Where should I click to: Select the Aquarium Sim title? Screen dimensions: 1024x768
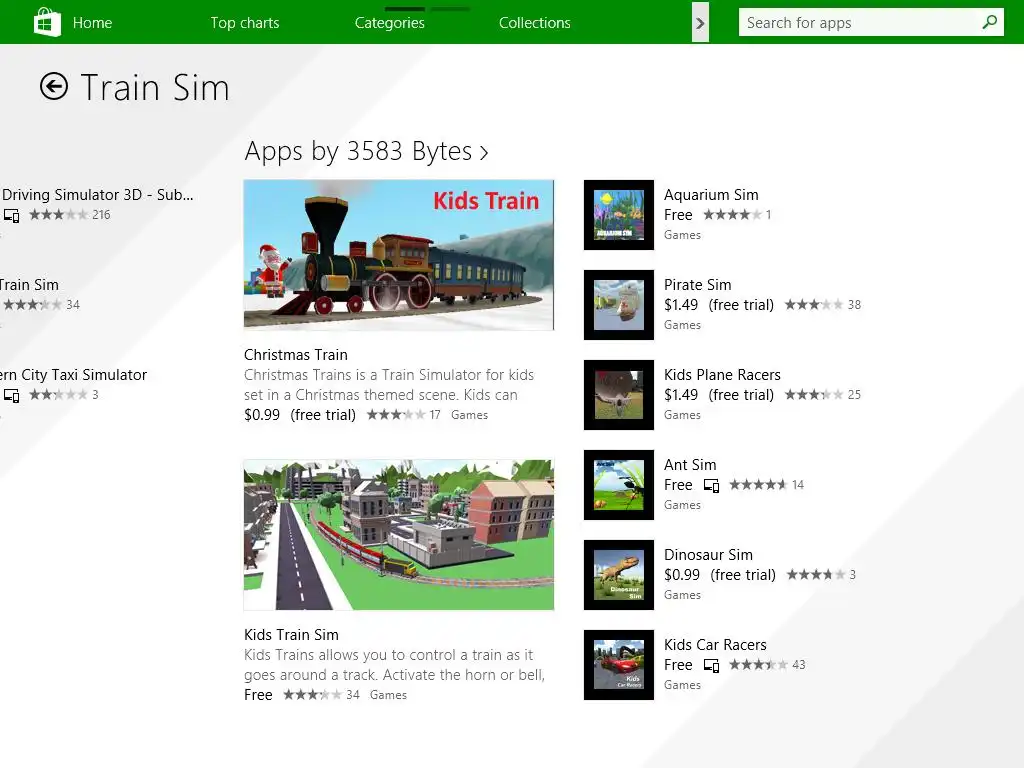tap(711, 195)
